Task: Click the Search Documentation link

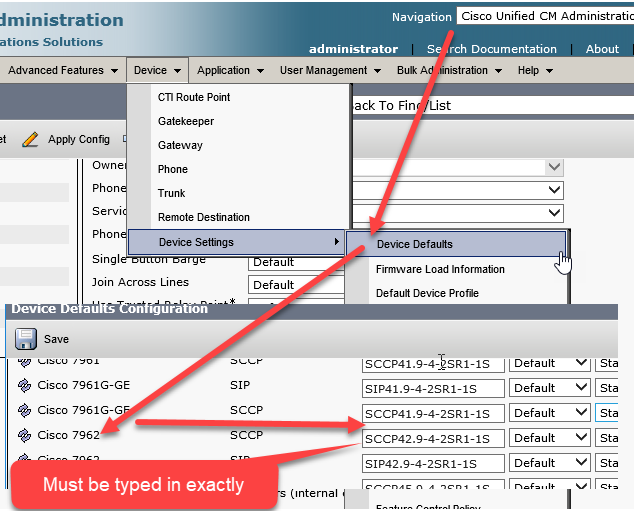Action: (491, 49)
